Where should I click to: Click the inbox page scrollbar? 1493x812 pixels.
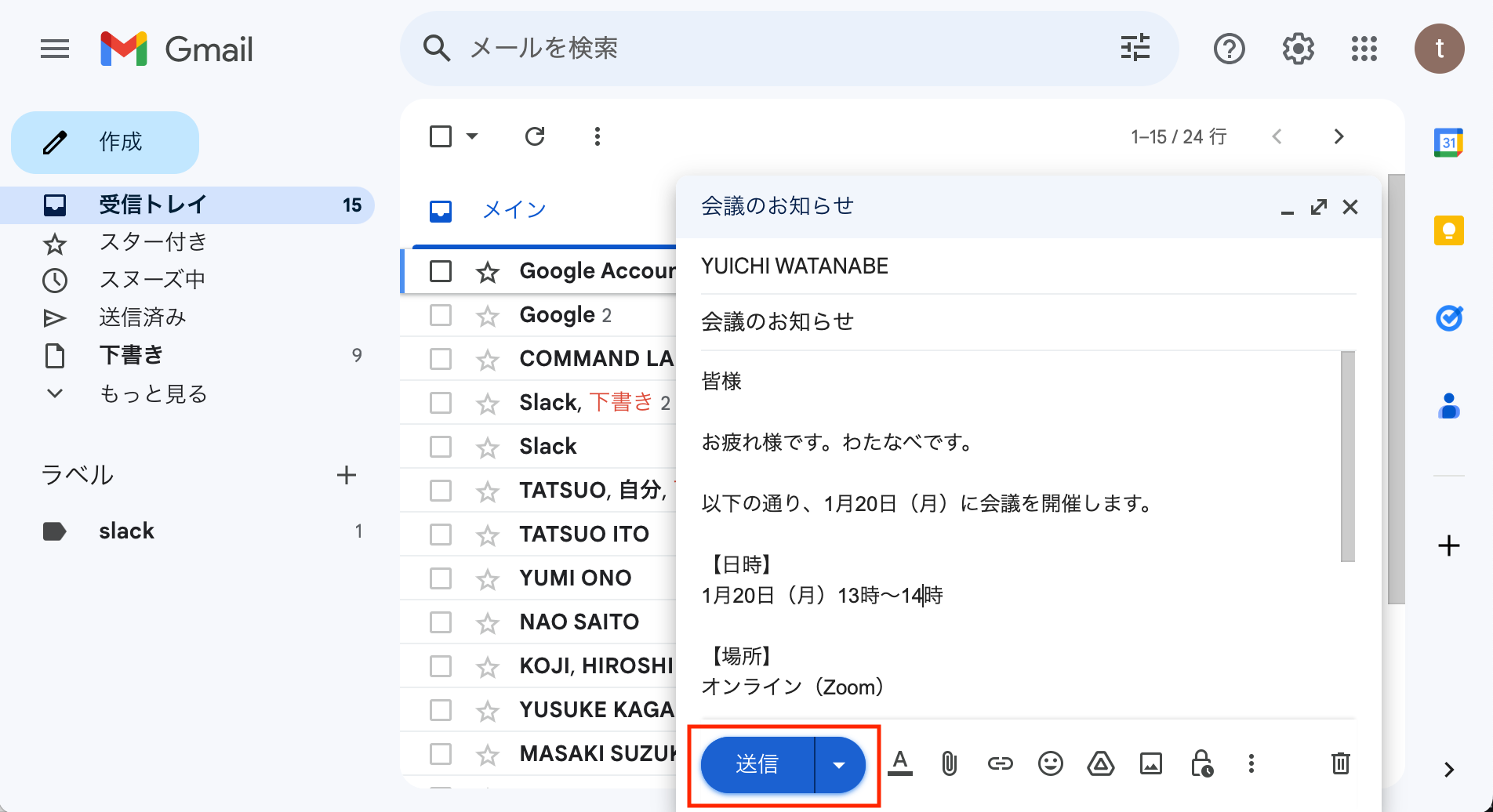(x=1396, y=389)
